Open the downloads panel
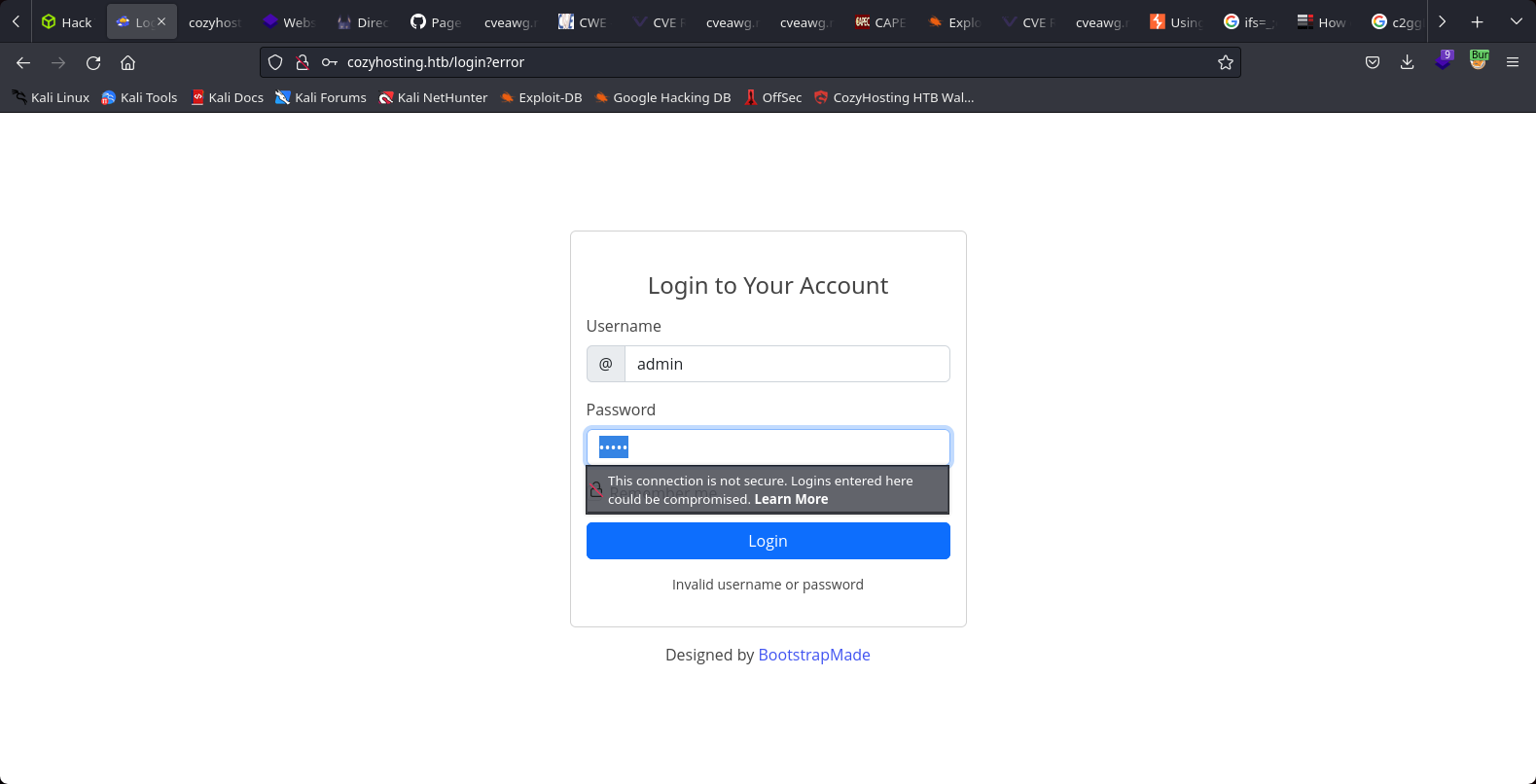Viewport: 1536px width, 784px height. coord(1408,62)
